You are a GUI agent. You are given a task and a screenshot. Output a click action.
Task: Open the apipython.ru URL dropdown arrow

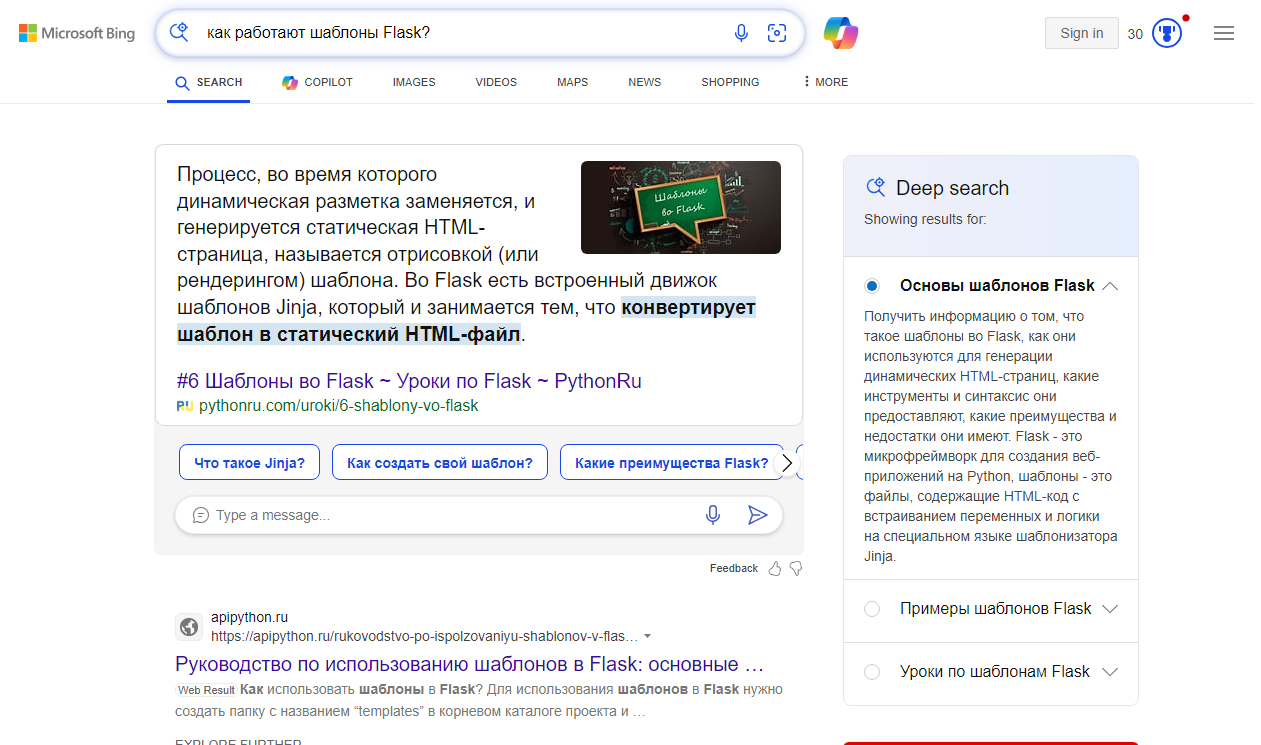(648, 636)
